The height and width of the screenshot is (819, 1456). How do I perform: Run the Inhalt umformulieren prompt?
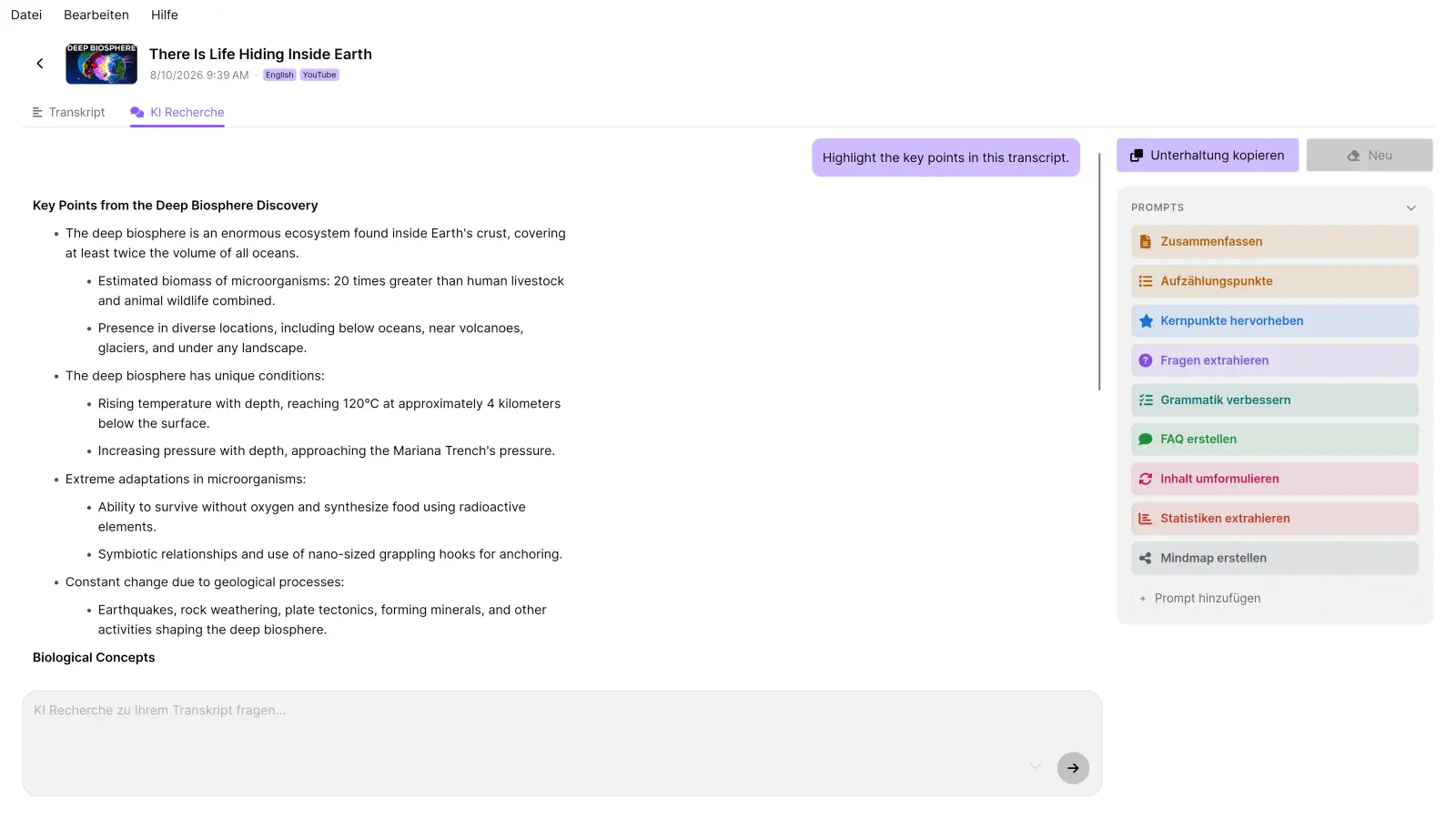coord(1275,479)
